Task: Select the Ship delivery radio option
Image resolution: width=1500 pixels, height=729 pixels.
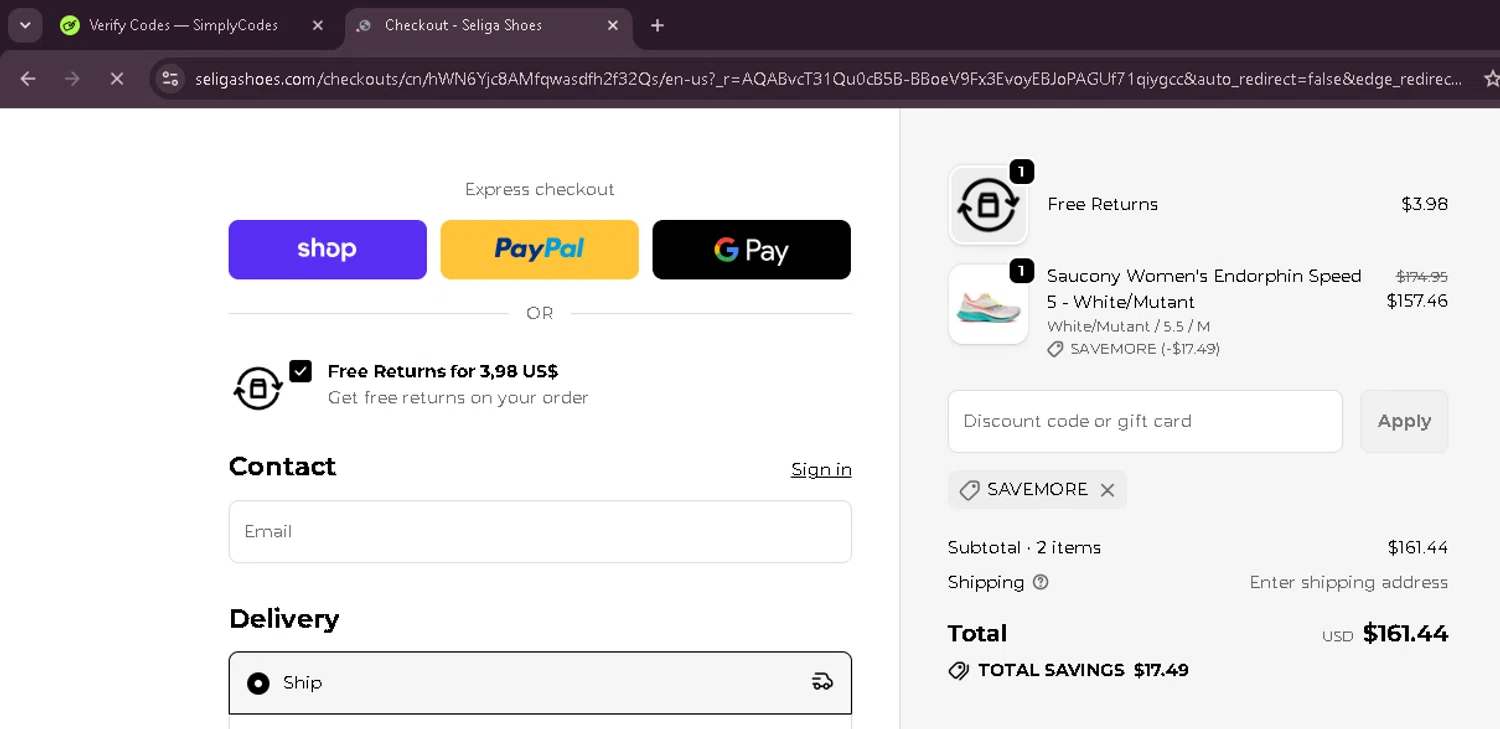Action: tap(258, 683)
